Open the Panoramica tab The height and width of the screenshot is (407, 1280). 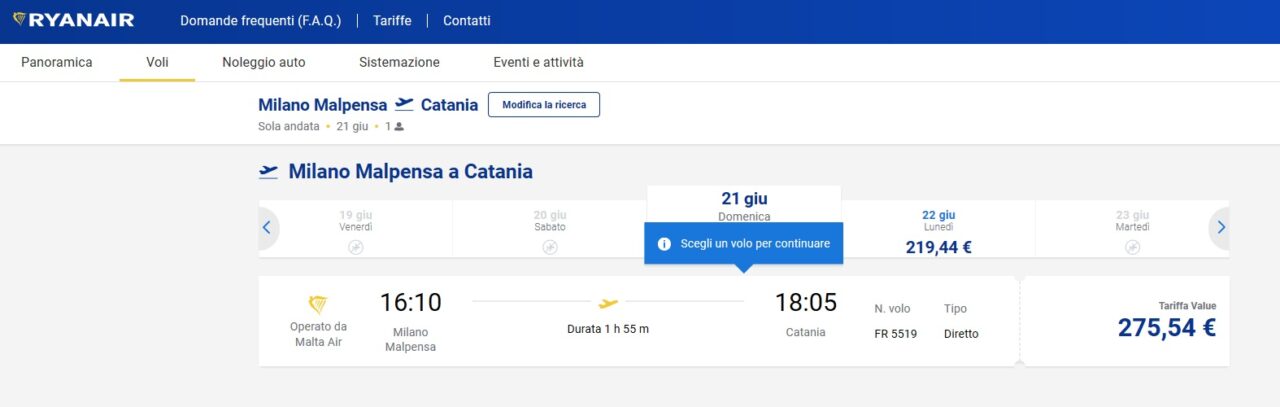(x=57, y=62)
